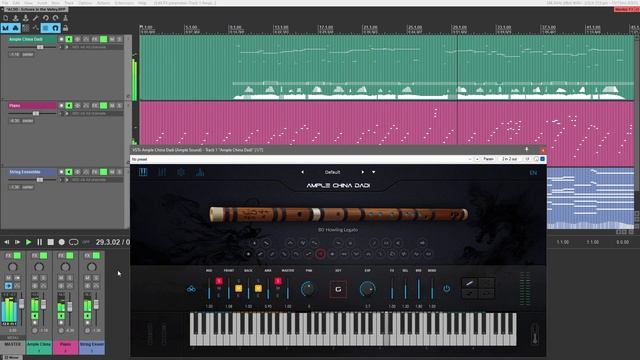This screenshot has height=360, width=640.
Task: Click the Param button in the FX window
Action: coord(488,159)
